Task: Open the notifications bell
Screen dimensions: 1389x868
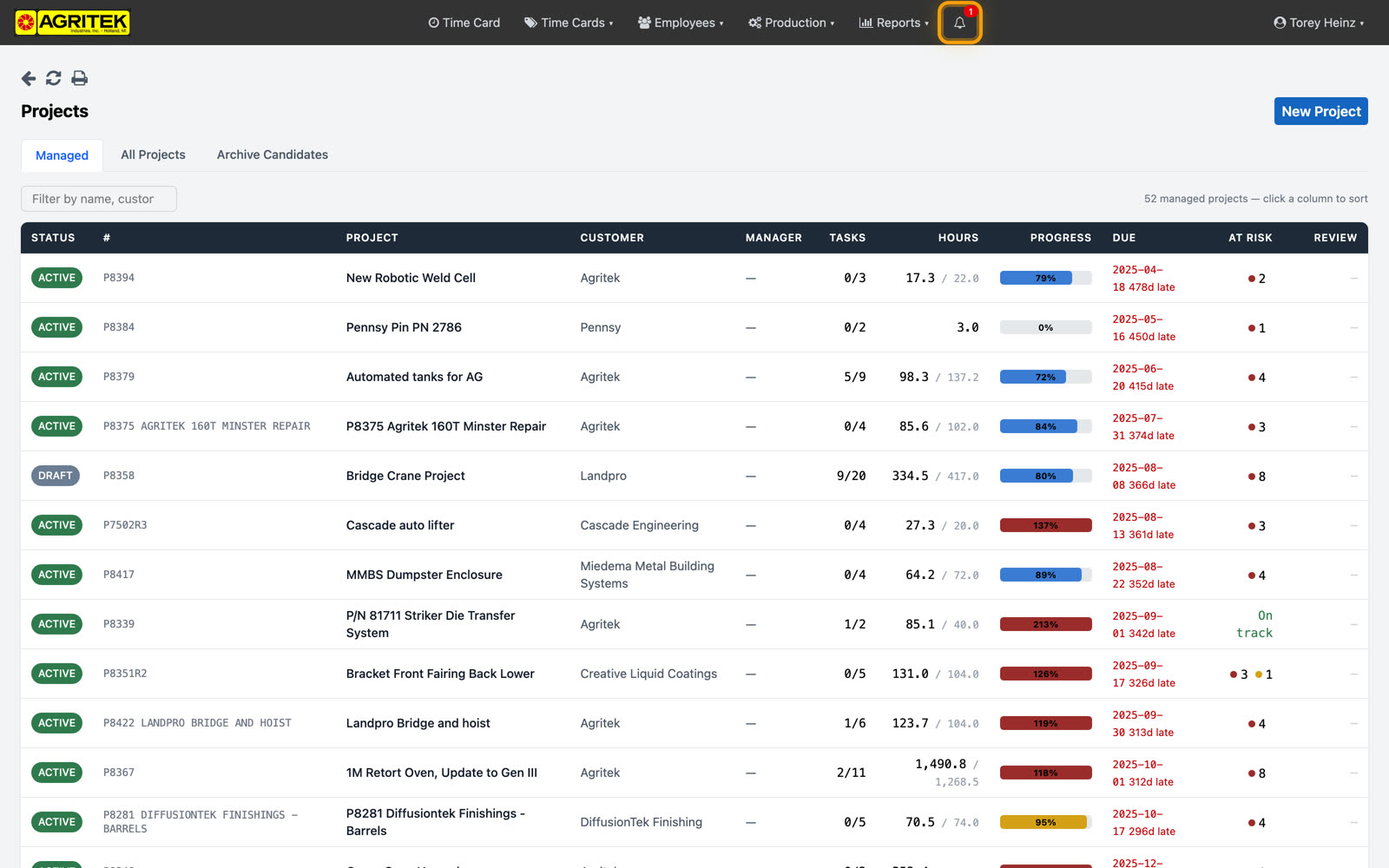Action: pyautogui.click(x=959, y=23)
